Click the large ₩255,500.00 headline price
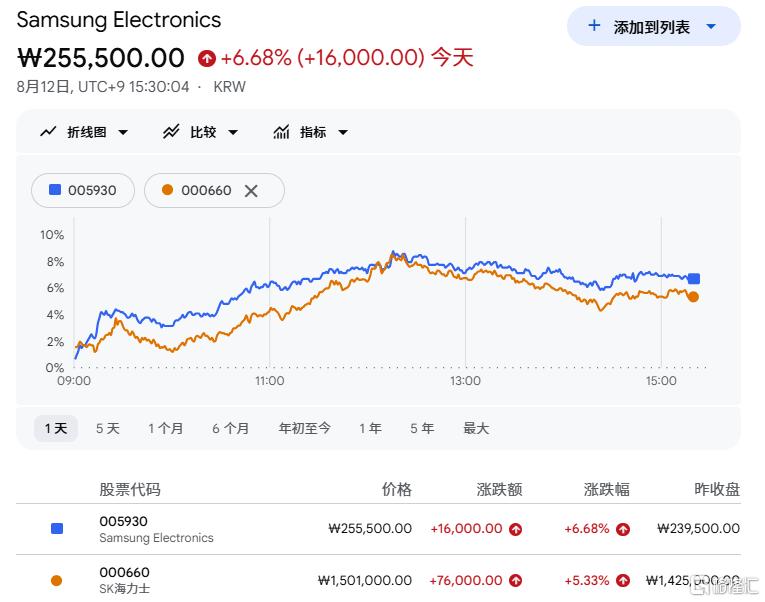Screen dimensions: 765x602 (x=101, y=58)
